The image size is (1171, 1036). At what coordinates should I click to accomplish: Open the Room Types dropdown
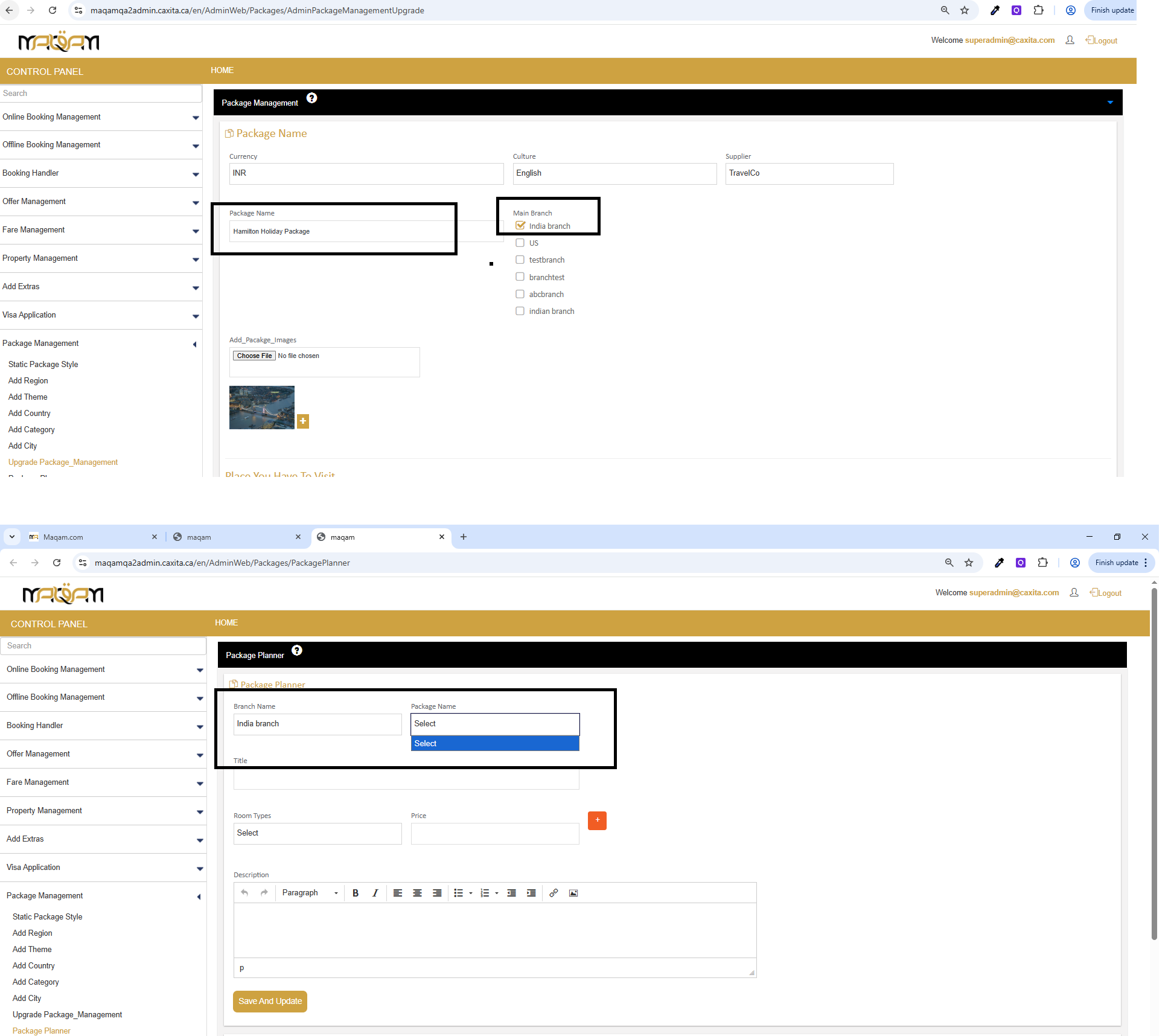pos(317,833)
